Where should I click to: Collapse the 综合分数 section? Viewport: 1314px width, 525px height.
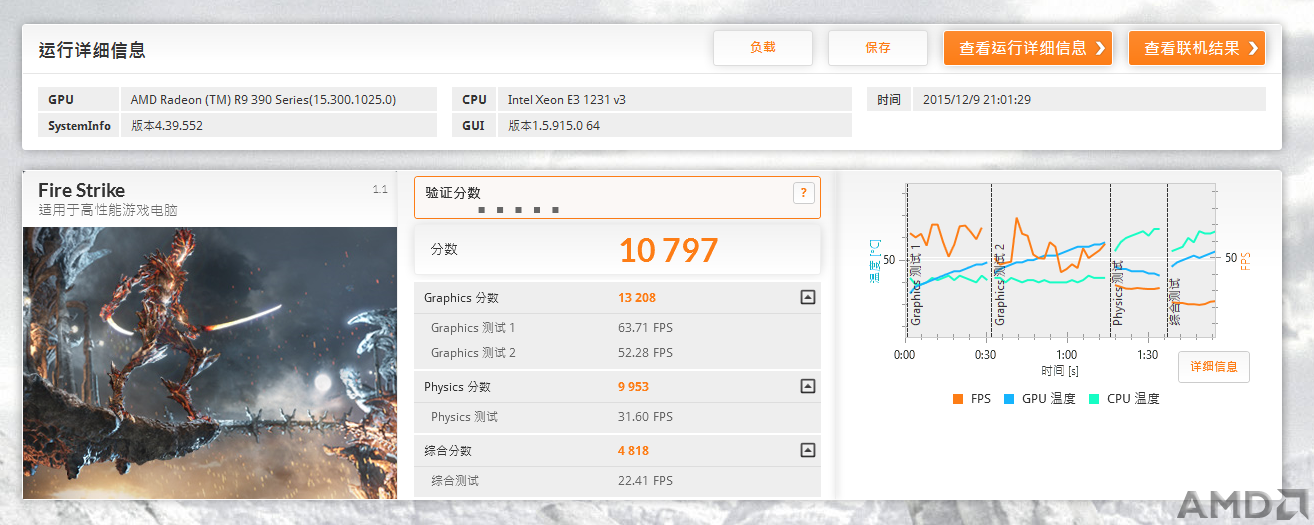[807, 450]
